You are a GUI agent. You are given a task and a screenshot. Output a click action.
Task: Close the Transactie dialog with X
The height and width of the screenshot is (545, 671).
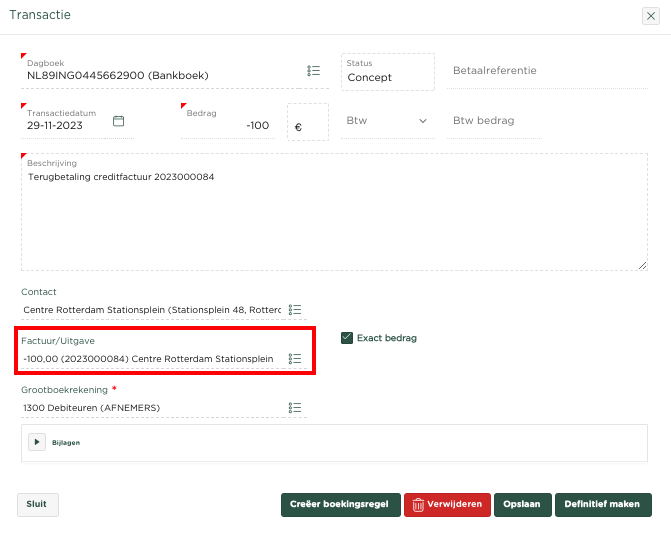click(650, 16)
